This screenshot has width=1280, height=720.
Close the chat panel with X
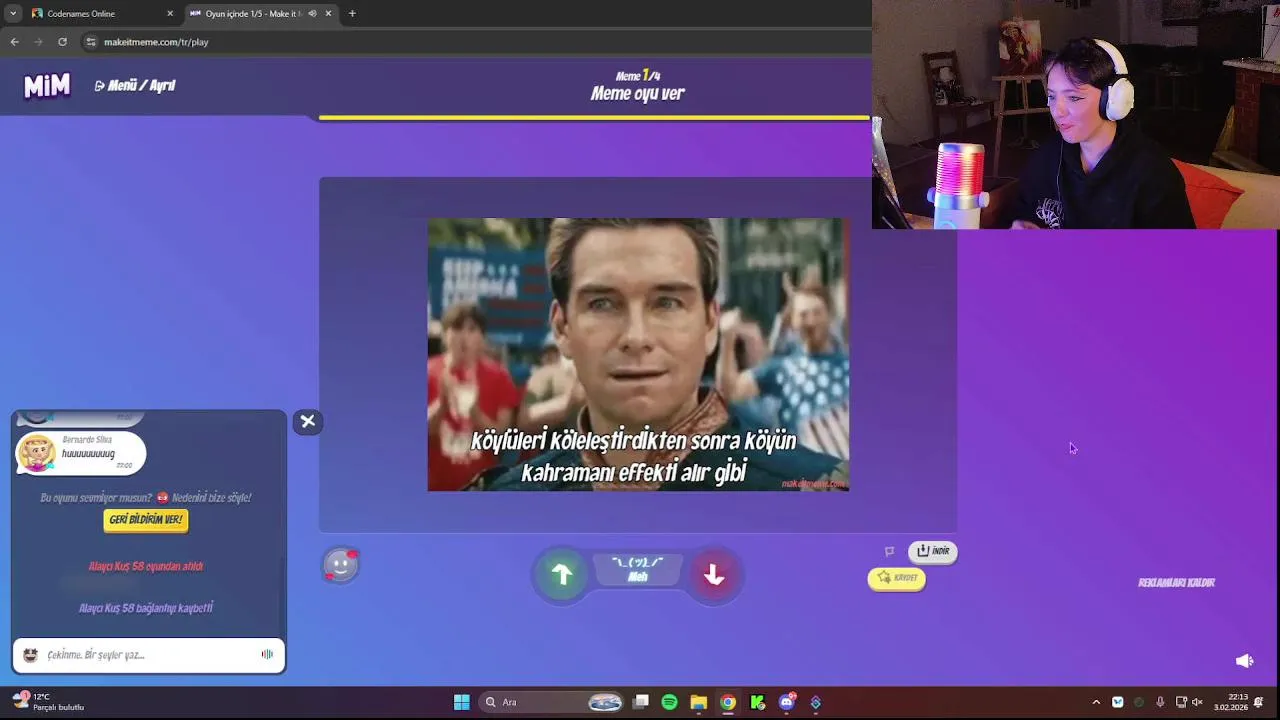pos(308,421)
